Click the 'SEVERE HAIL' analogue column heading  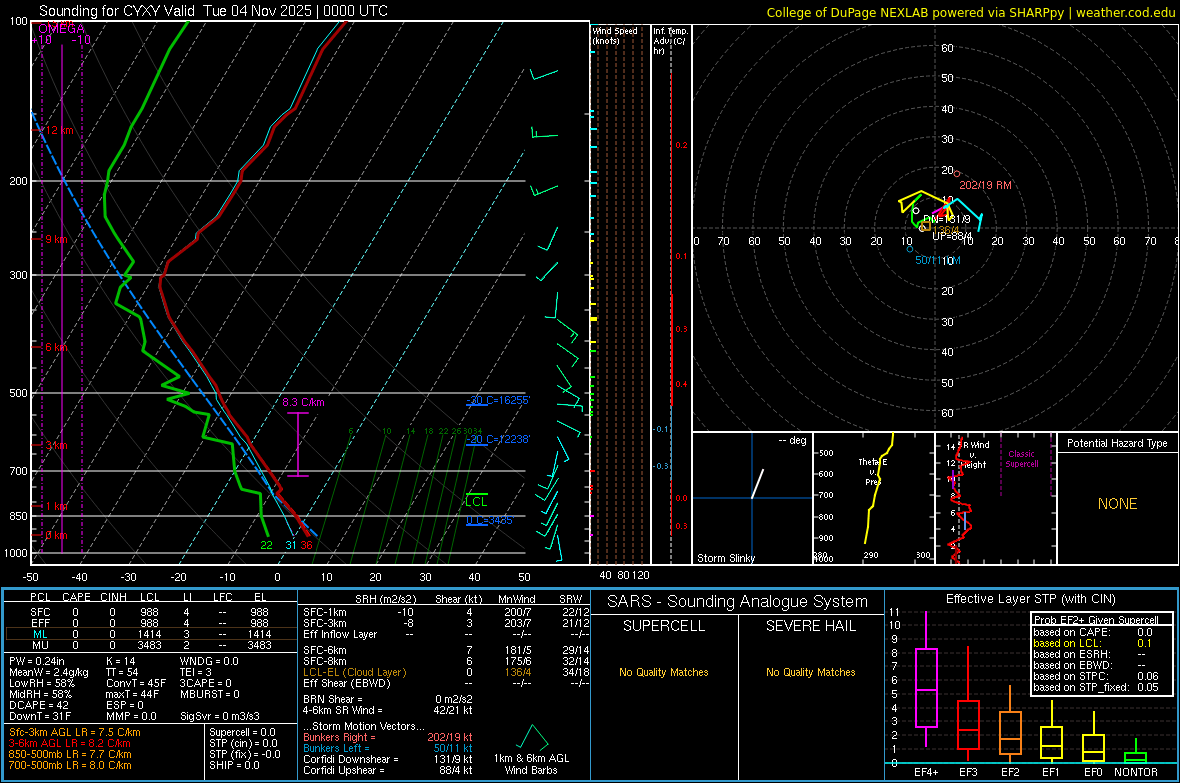pos(810,626)
